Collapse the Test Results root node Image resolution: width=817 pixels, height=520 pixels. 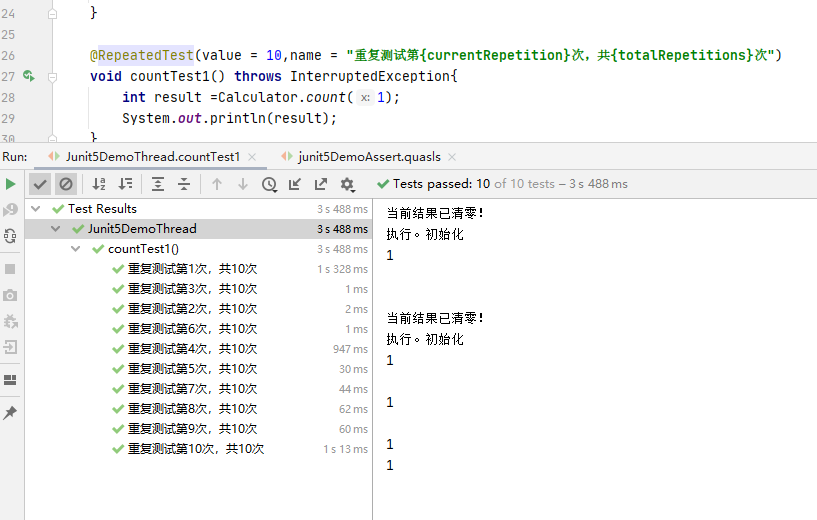click(37, 209)
